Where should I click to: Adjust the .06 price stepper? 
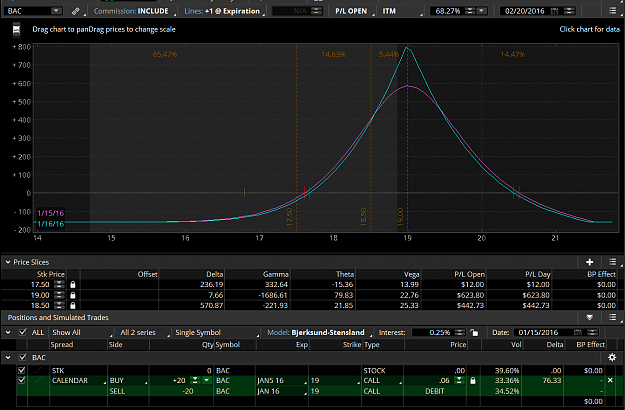point(459,381)
